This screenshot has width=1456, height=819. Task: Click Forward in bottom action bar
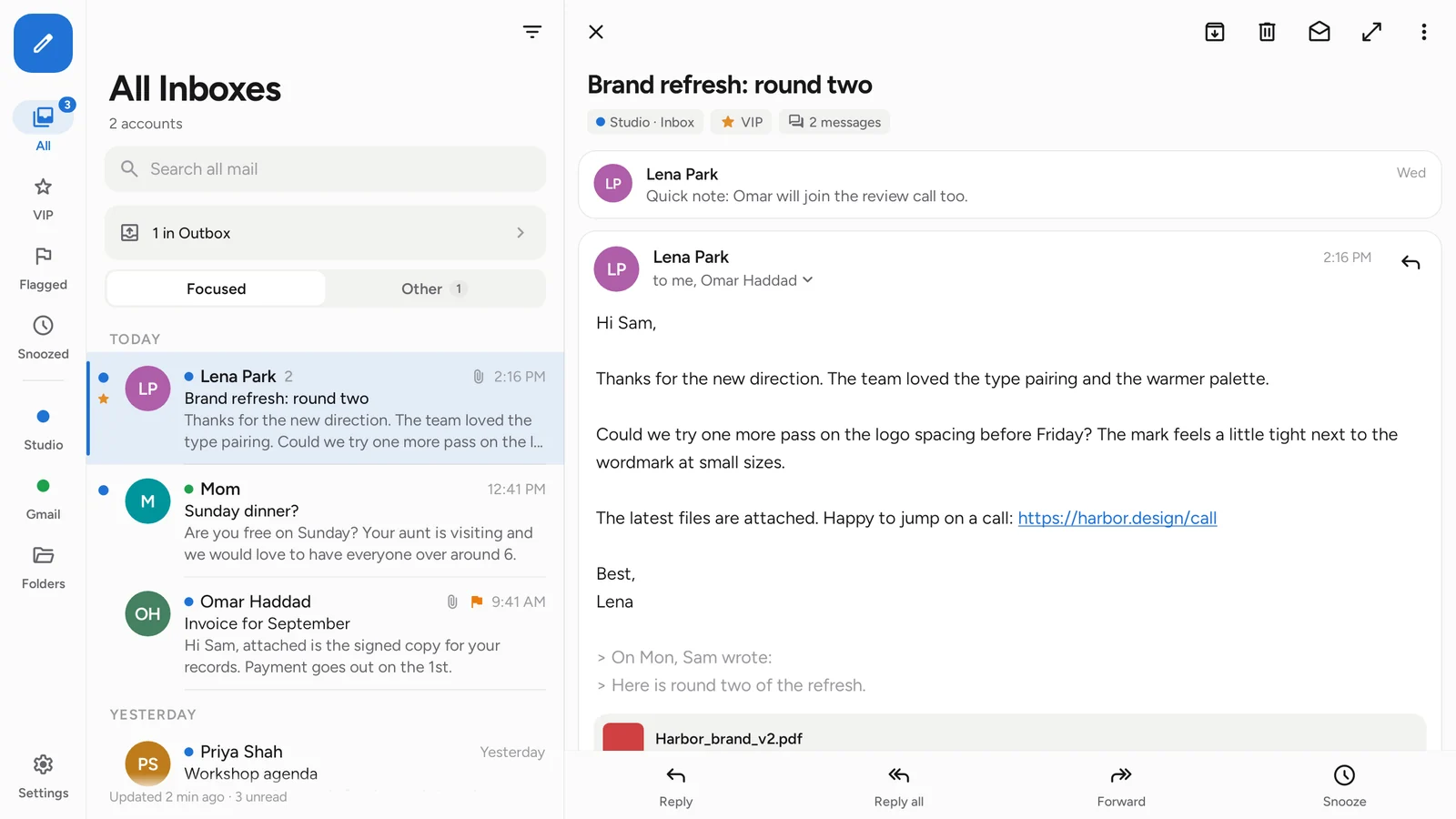(x=1121, y=786)
